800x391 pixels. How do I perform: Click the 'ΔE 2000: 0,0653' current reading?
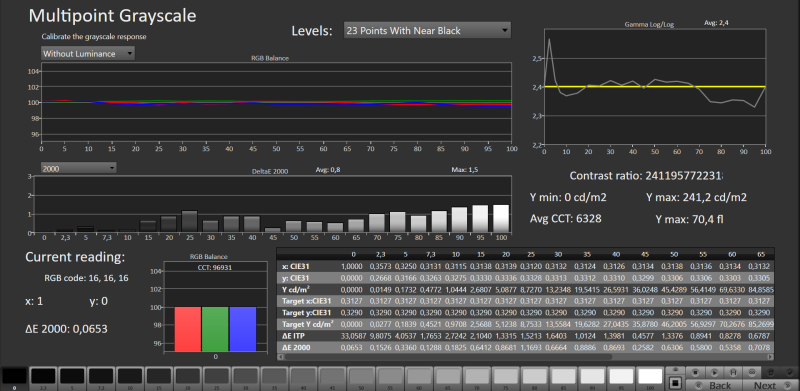point(66,329)
